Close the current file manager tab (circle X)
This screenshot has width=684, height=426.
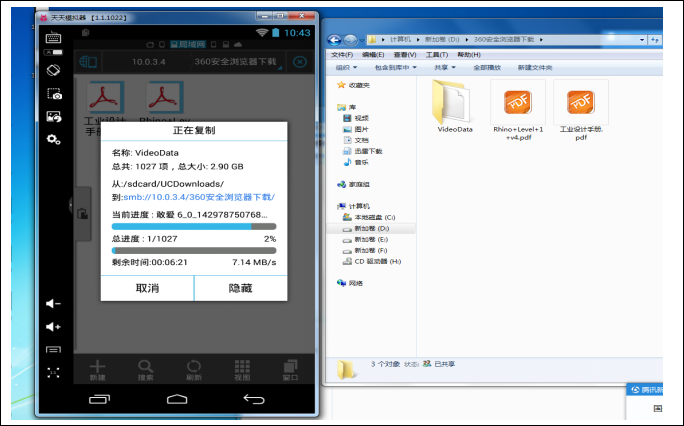point(300,62)
